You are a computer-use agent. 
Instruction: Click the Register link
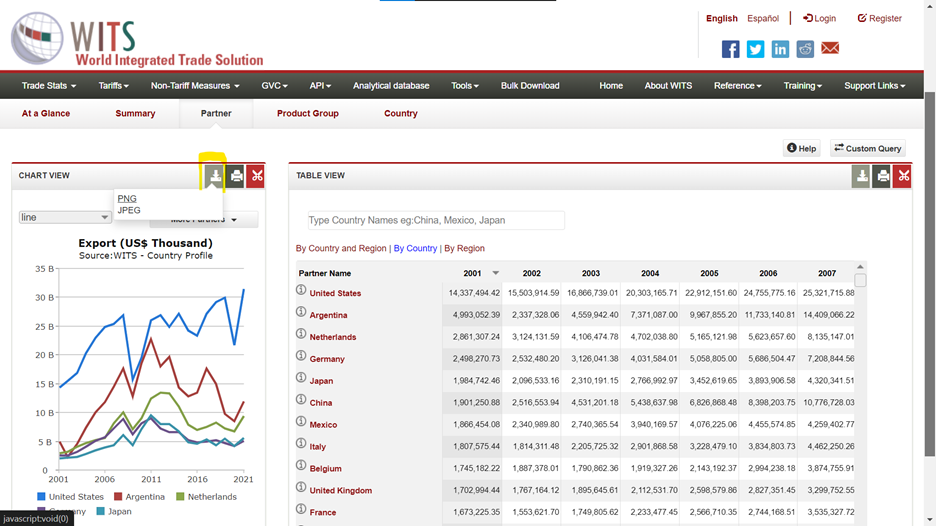[x=880, y=19]
